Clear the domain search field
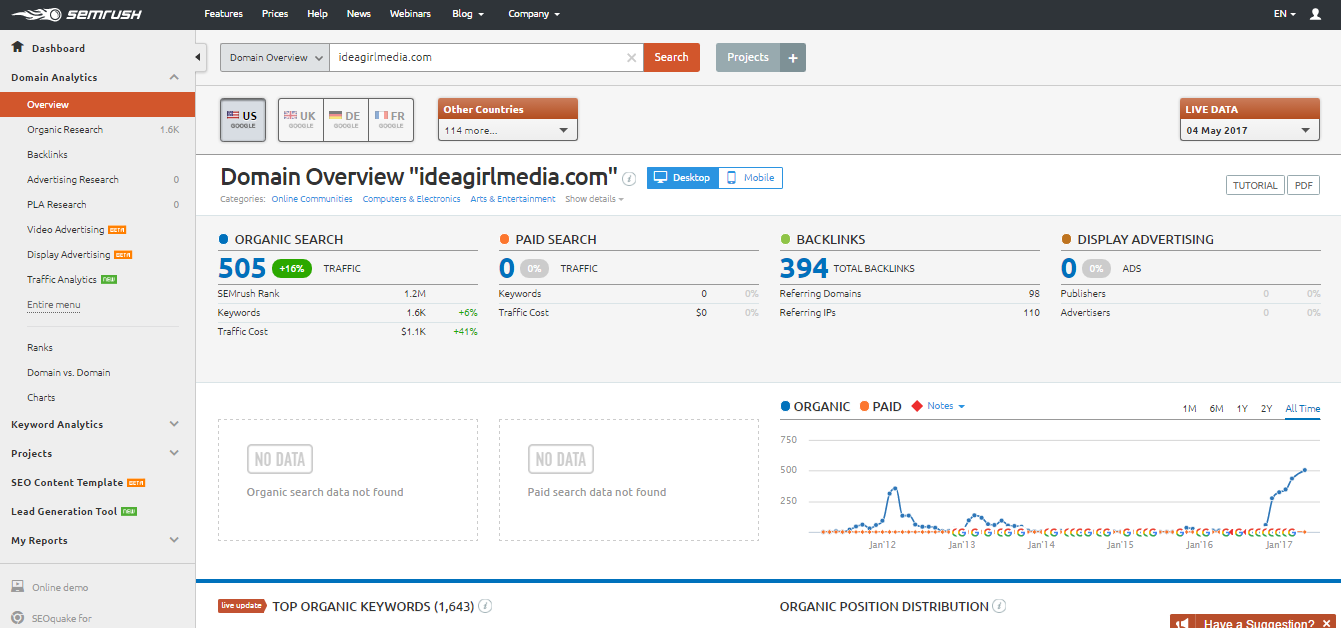The width and height of the screenshot is (1341, 628). 631,58
